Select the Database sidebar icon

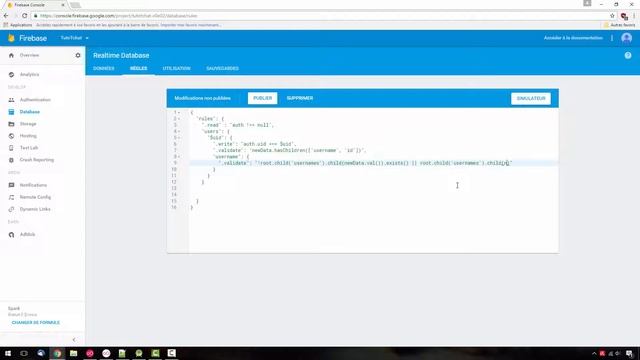[11, 112]
